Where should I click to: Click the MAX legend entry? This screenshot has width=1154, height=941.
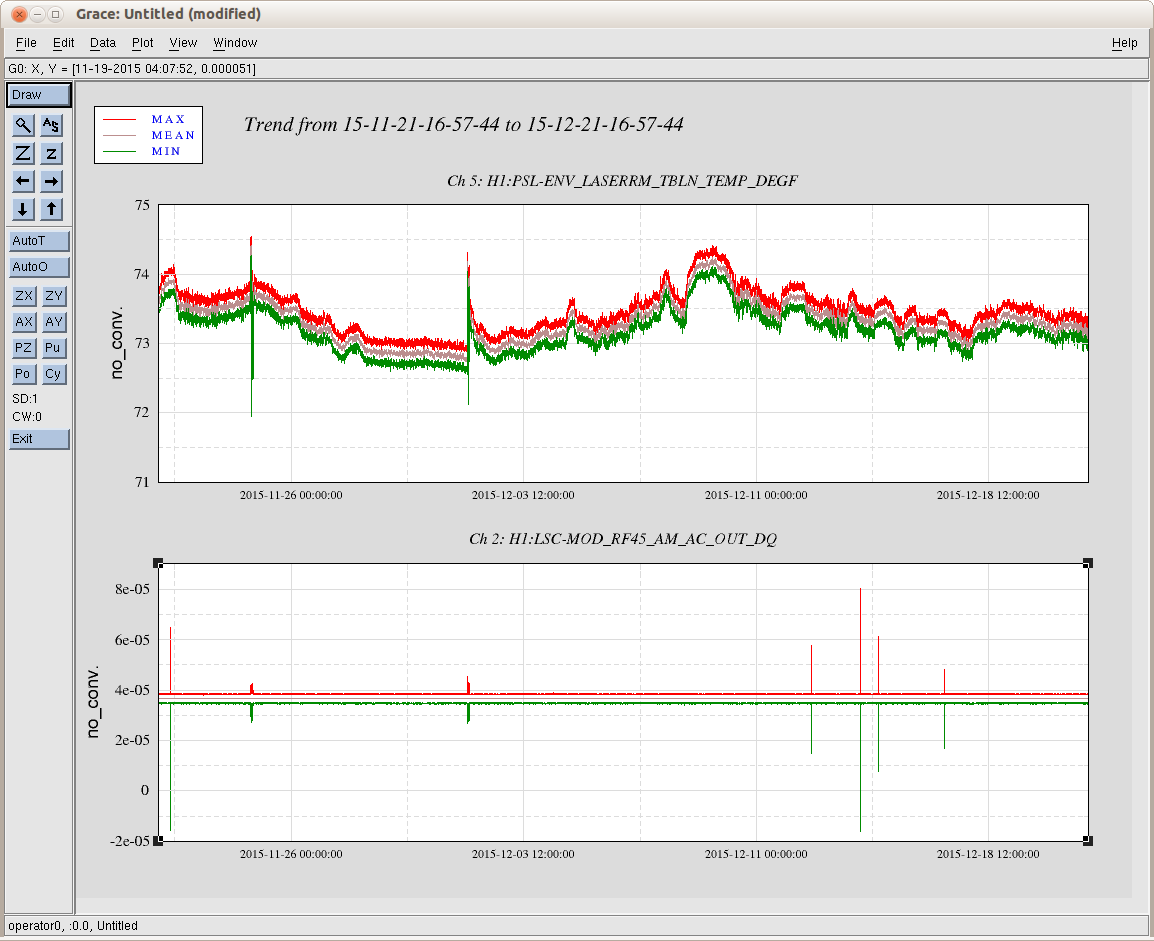pyautogui.click(x=169, y=119)
